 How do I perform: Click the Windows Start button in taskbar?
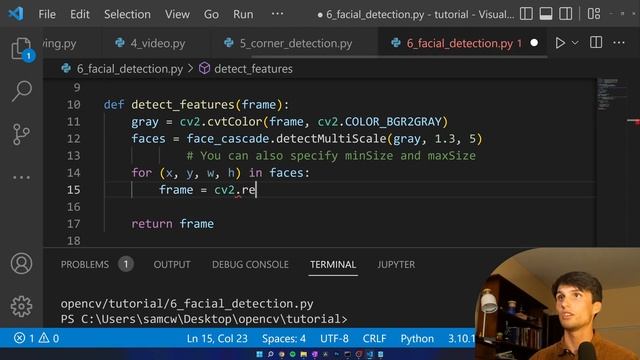coord(259,354)
